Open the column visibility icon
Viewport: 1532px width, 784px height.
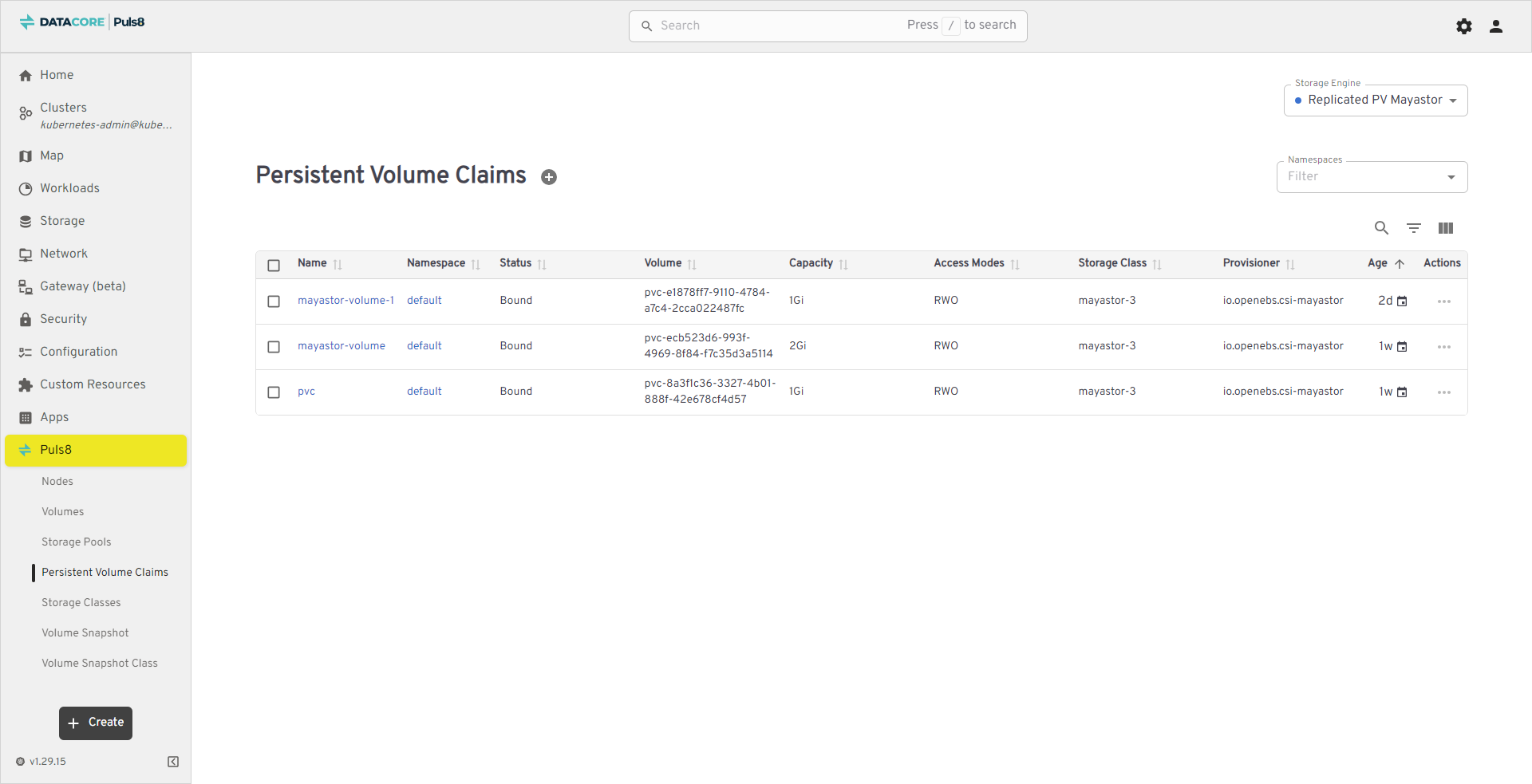coord(1446,228)
